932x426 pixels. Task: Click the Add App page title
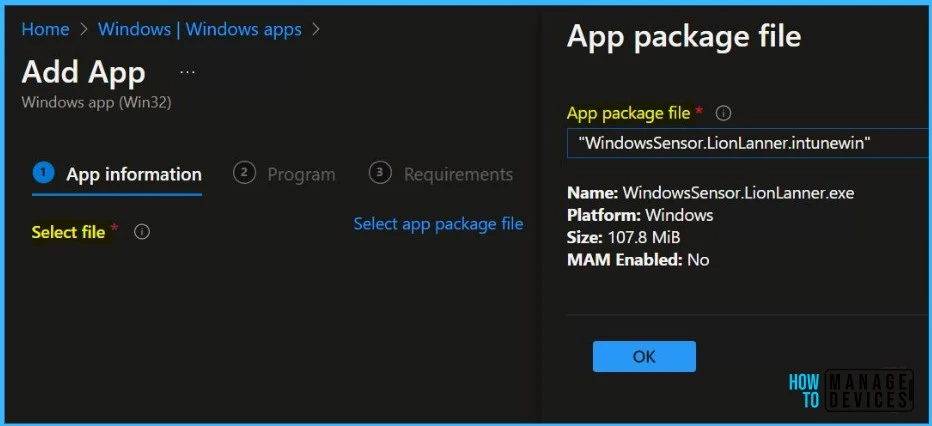pyautogui.click(x=83, y=72)
